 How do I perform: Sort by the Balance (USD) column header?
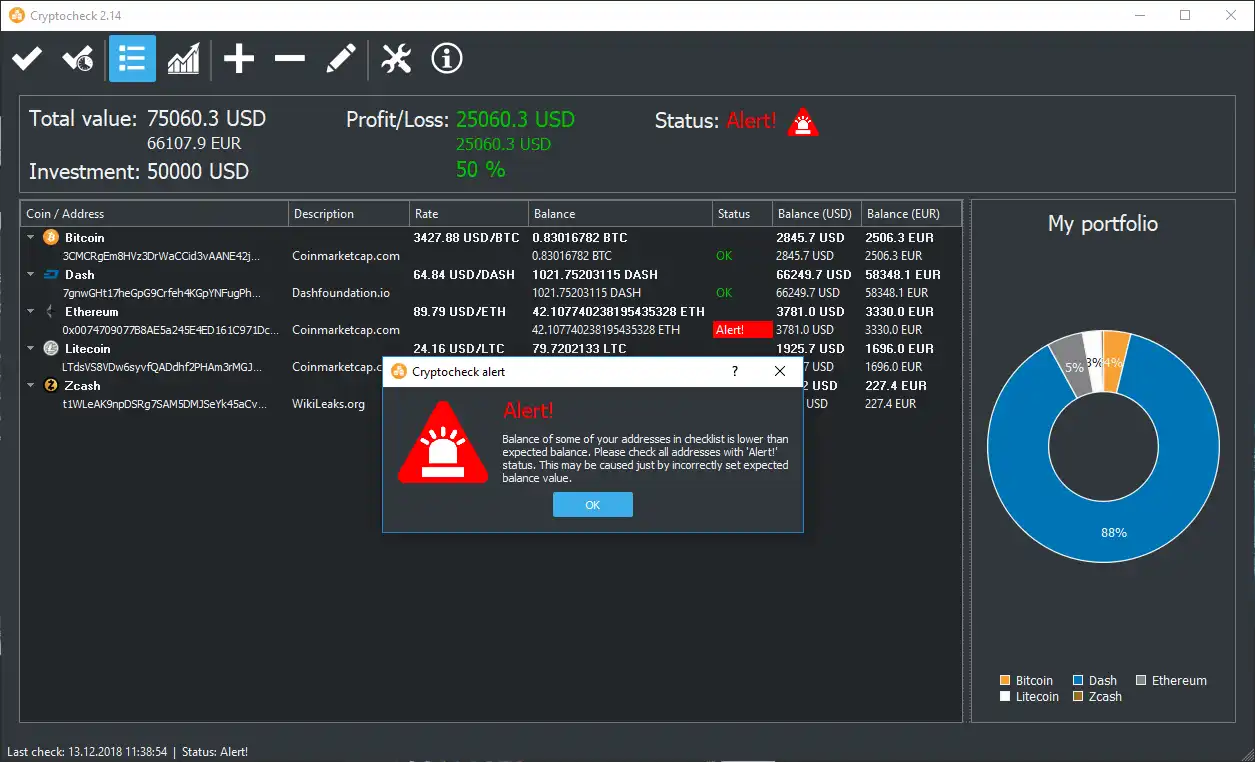pos(815,213)
